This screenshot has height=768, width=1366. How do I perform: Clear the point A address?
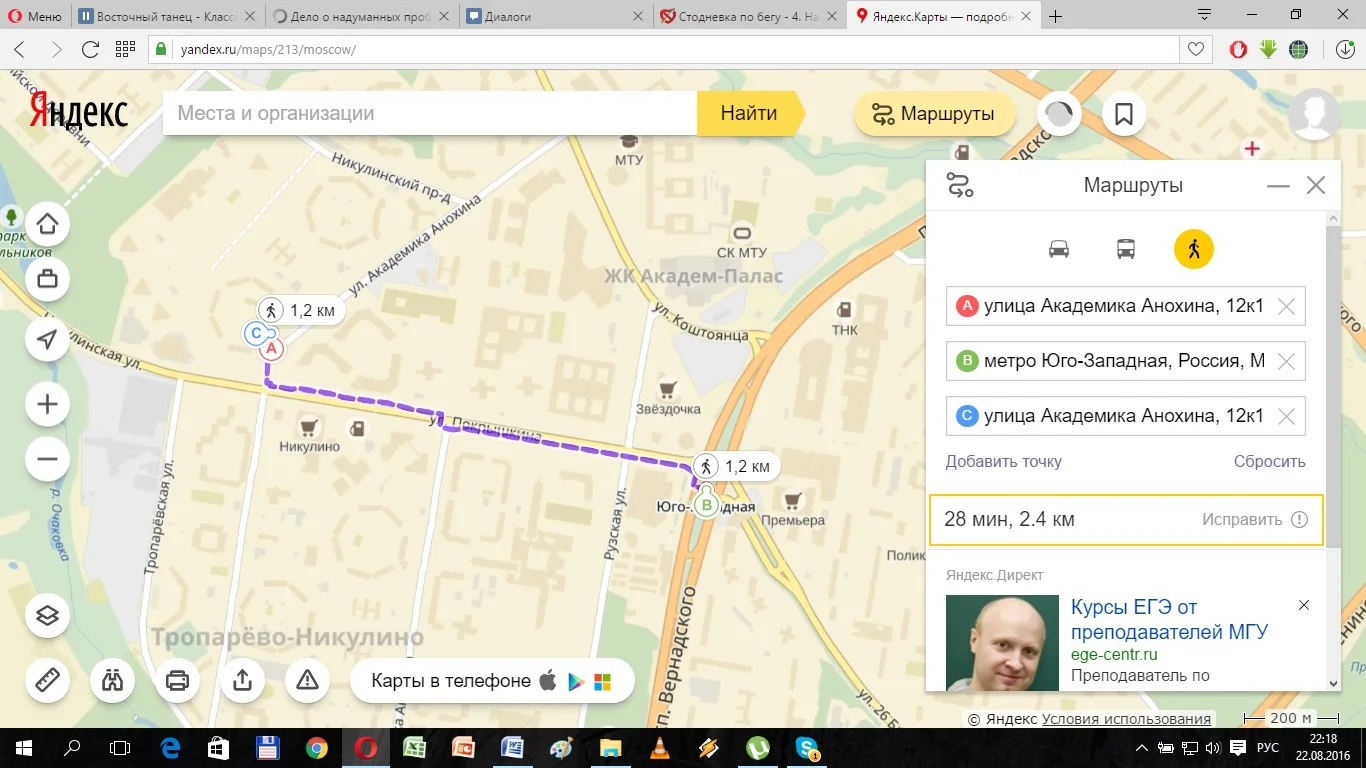1287,307
